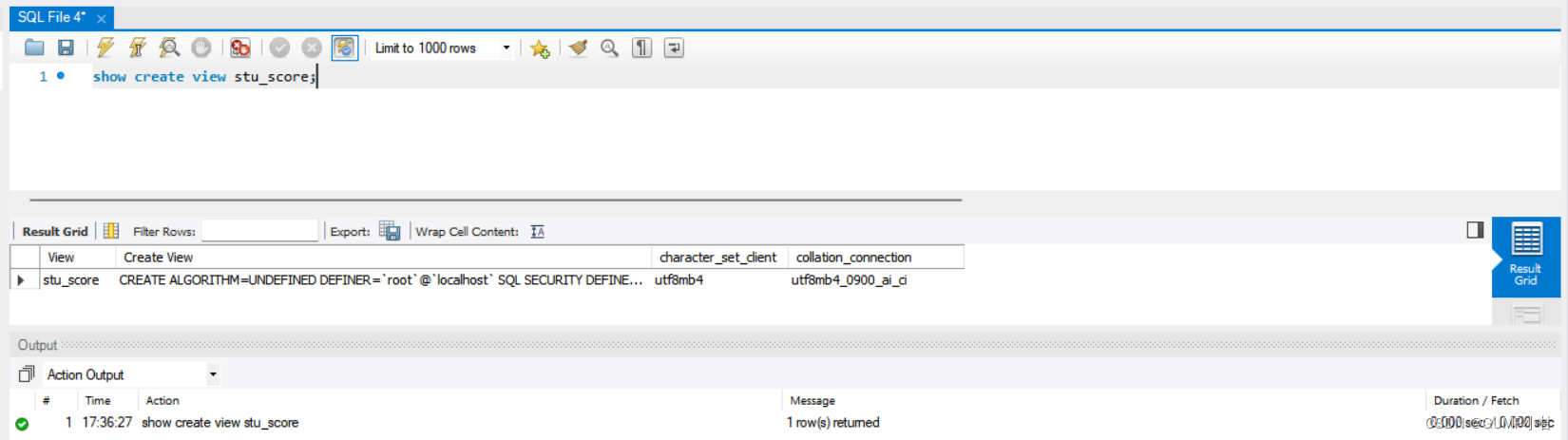Toggle continue-on-error red stop icon

pos(240,48)
